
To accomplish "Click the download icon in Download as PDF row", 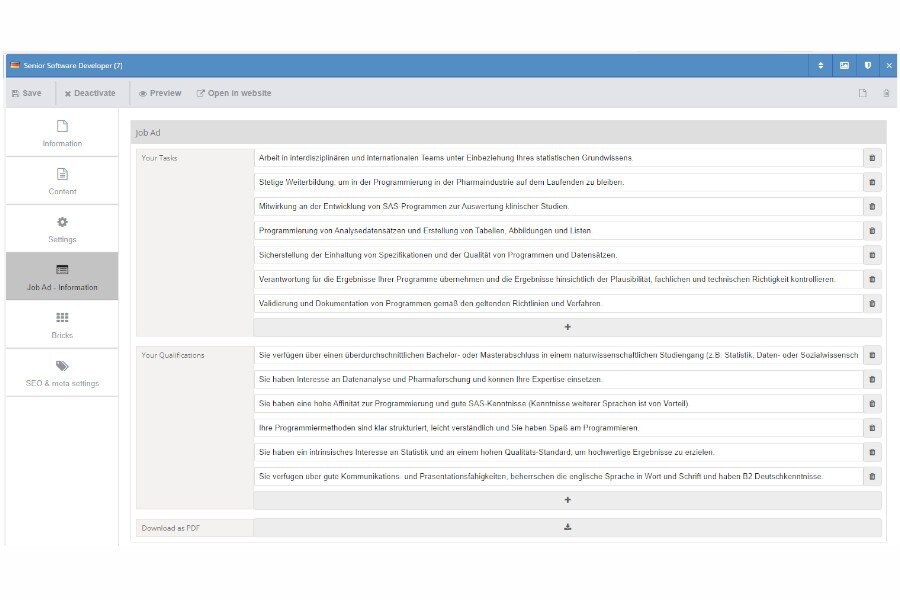I will (x=569, y=521).
